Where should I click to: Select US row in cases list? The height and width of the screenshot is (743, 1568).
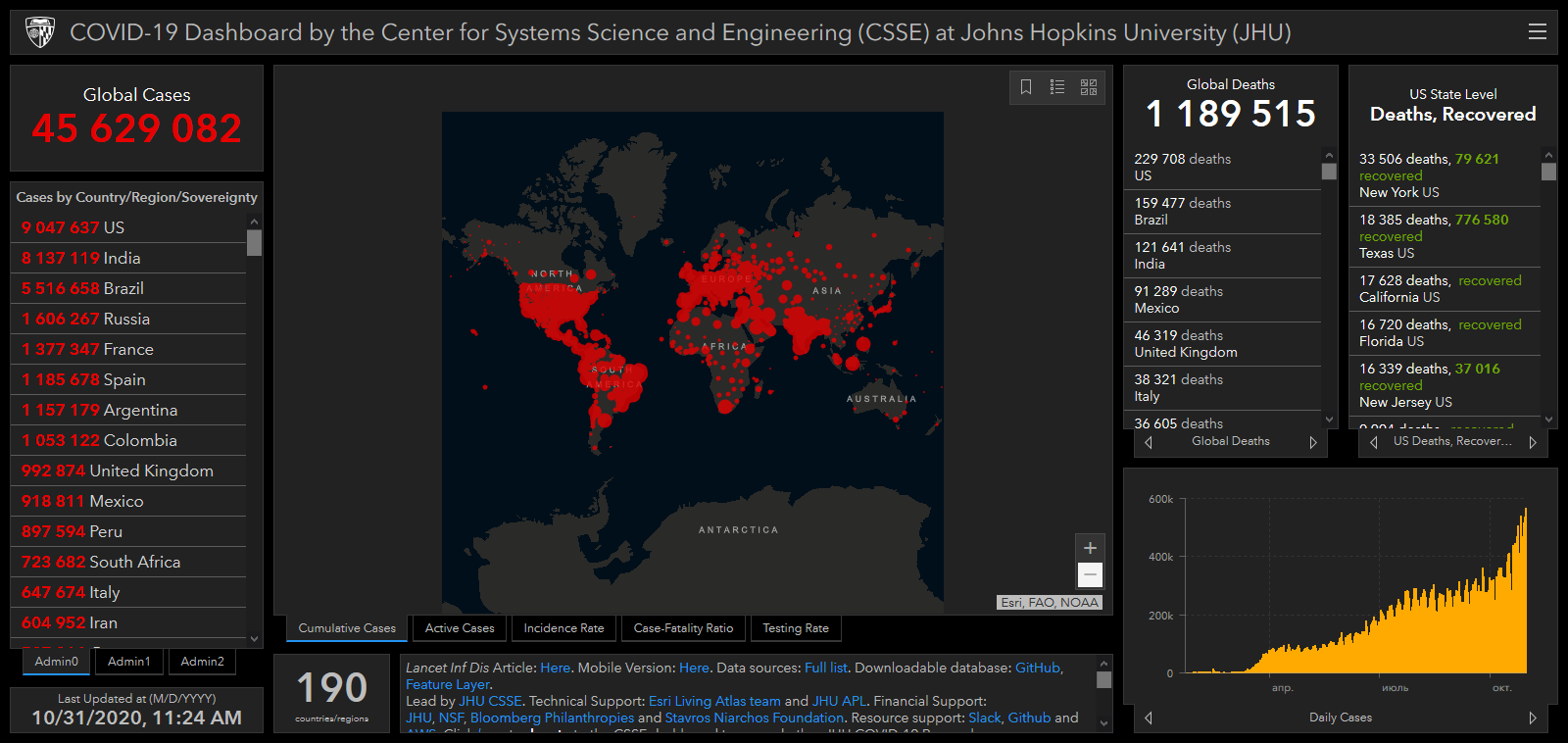(x=128, y=227)
